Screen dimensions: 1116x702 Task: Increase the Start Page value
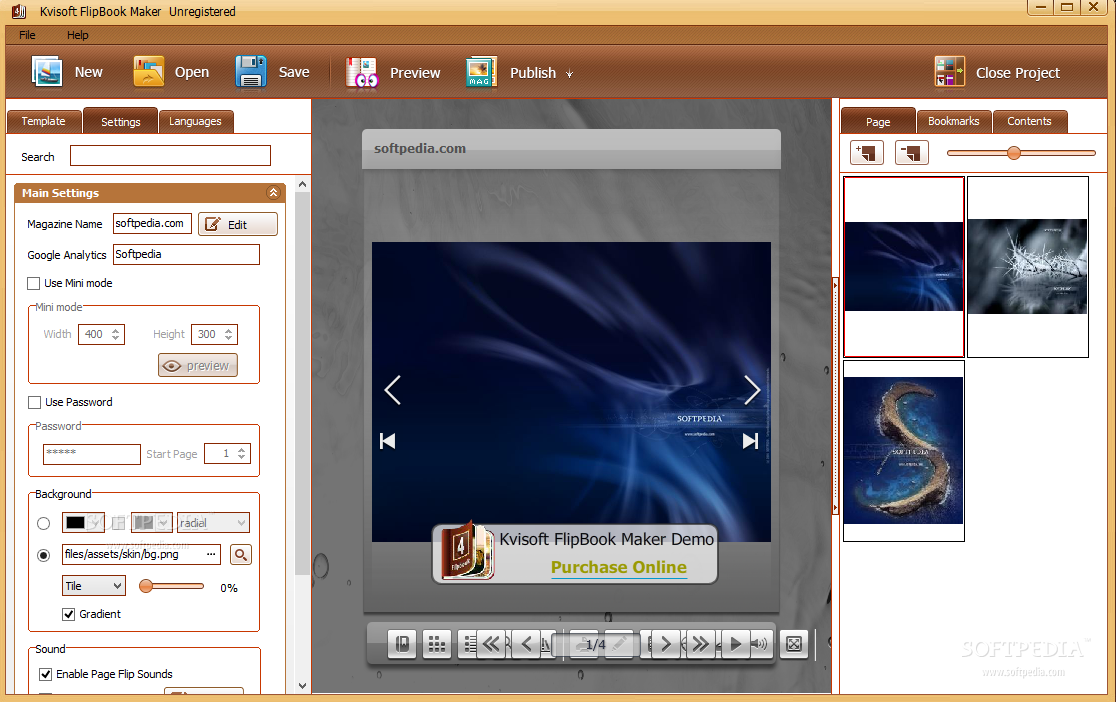coord(241,449)
